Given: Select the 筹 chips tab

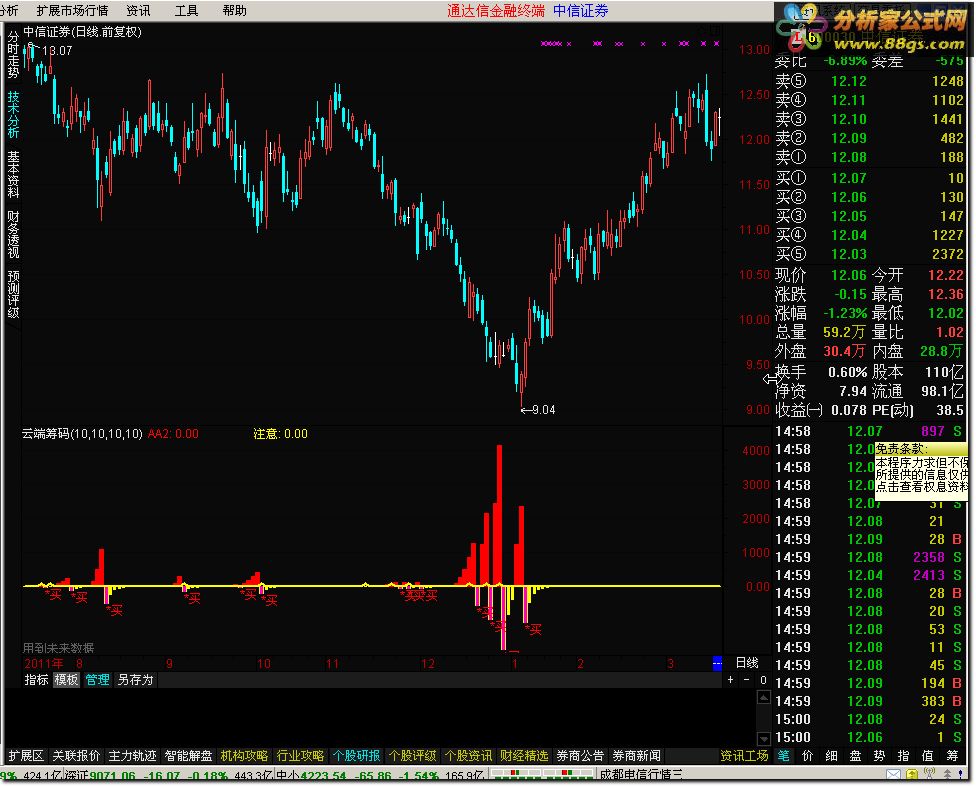Looking at the screenshot, I should coord(952,756).
